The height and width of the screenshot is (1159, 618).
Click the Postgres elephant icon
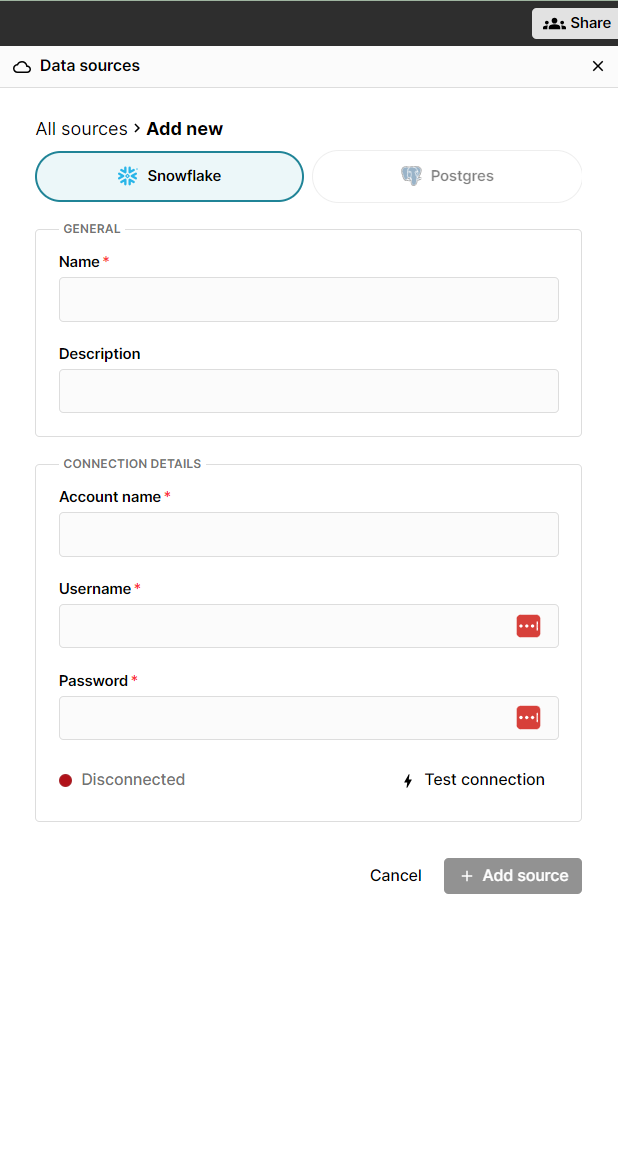click(x=411, y=175)
